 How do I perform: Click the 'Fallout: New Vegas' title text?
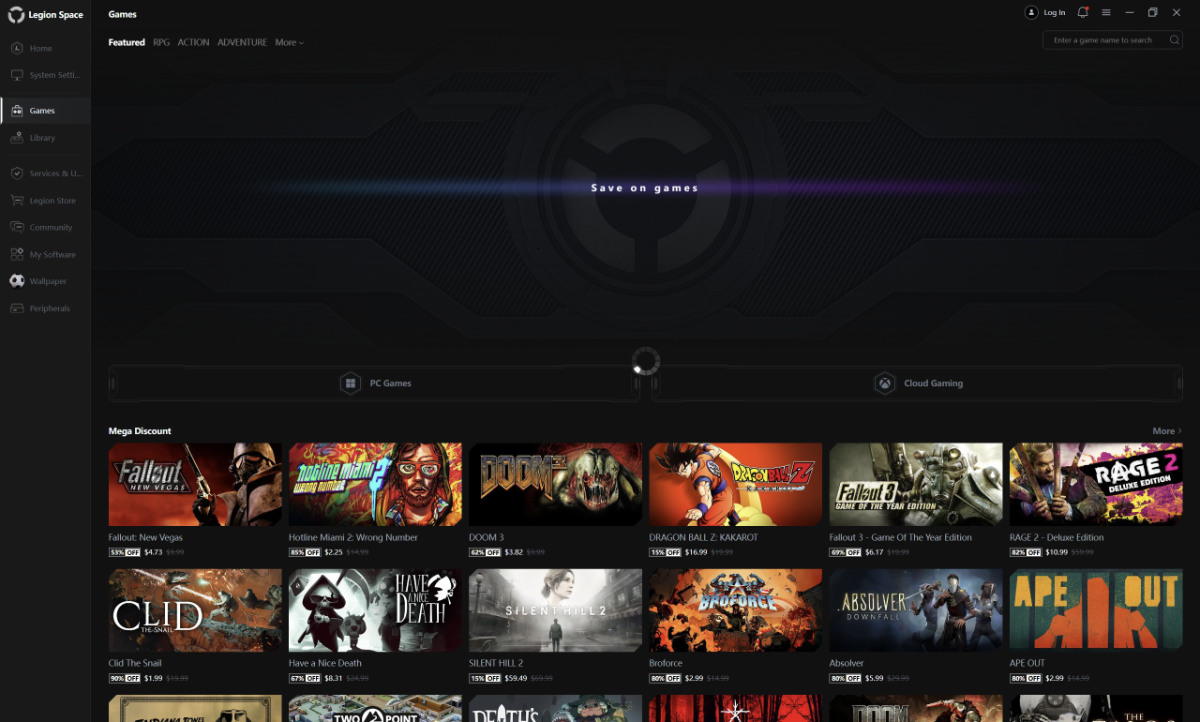tap(146, 537)
